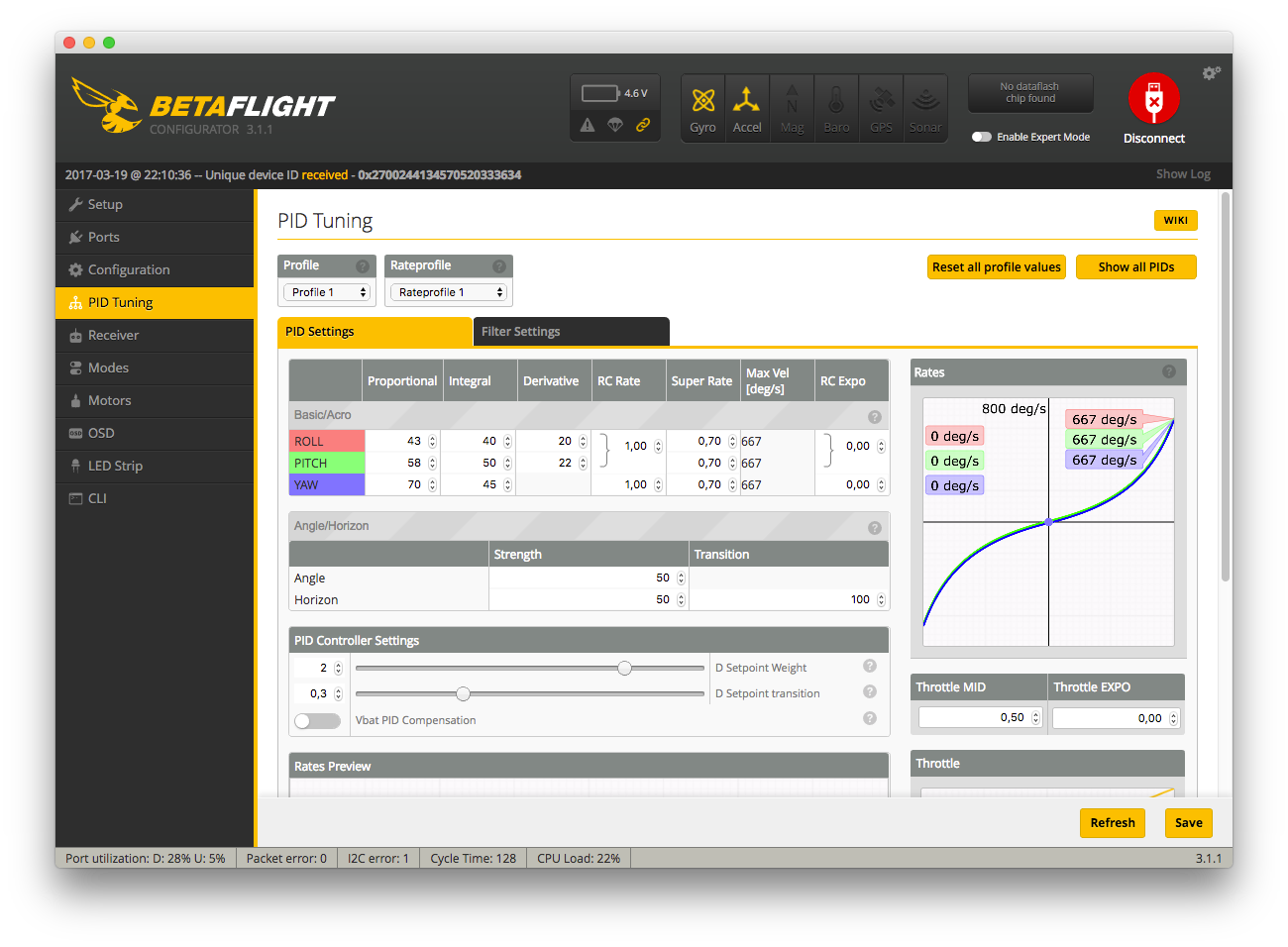This screenshot has height=947, width=1288.
Task: Click the D Setpoint Weight number field
Action: (319, 669)
